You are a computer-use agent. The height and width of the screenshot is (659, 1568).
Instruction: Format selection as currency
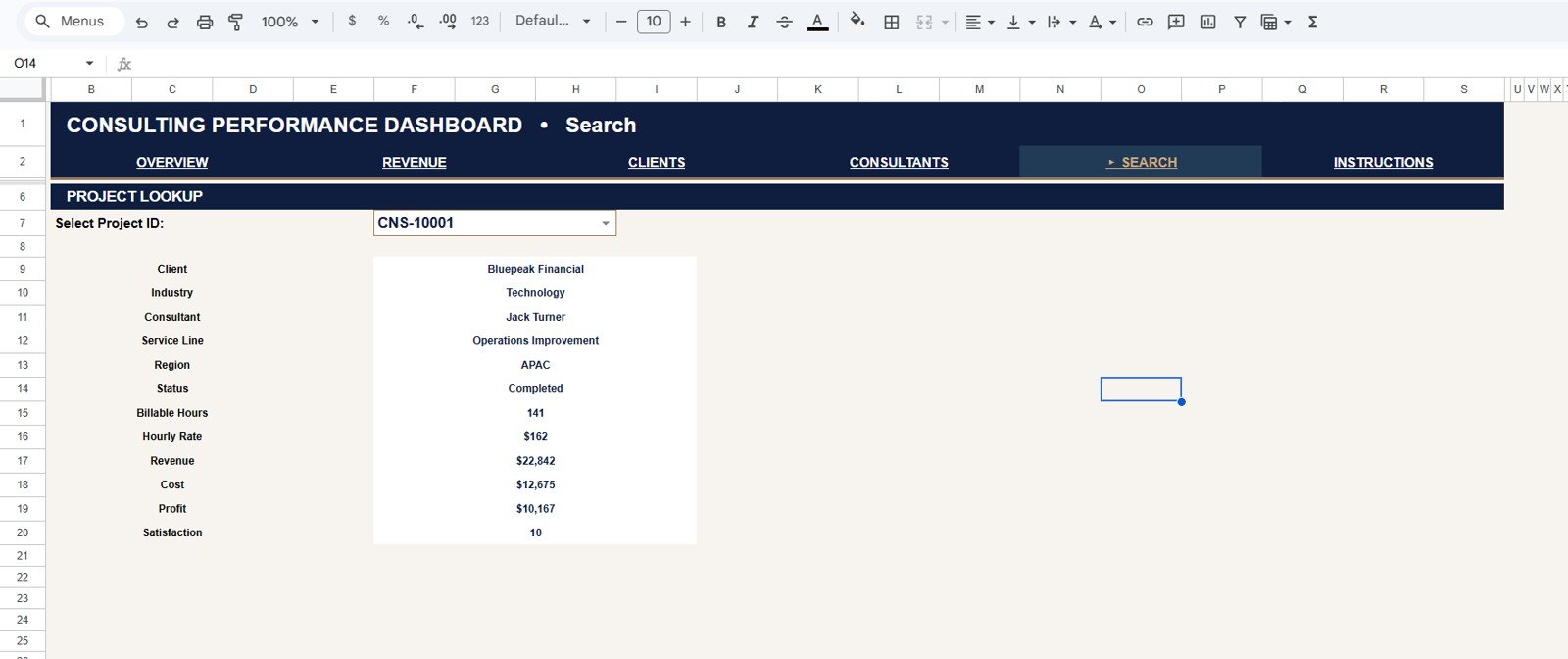[352, 22]
